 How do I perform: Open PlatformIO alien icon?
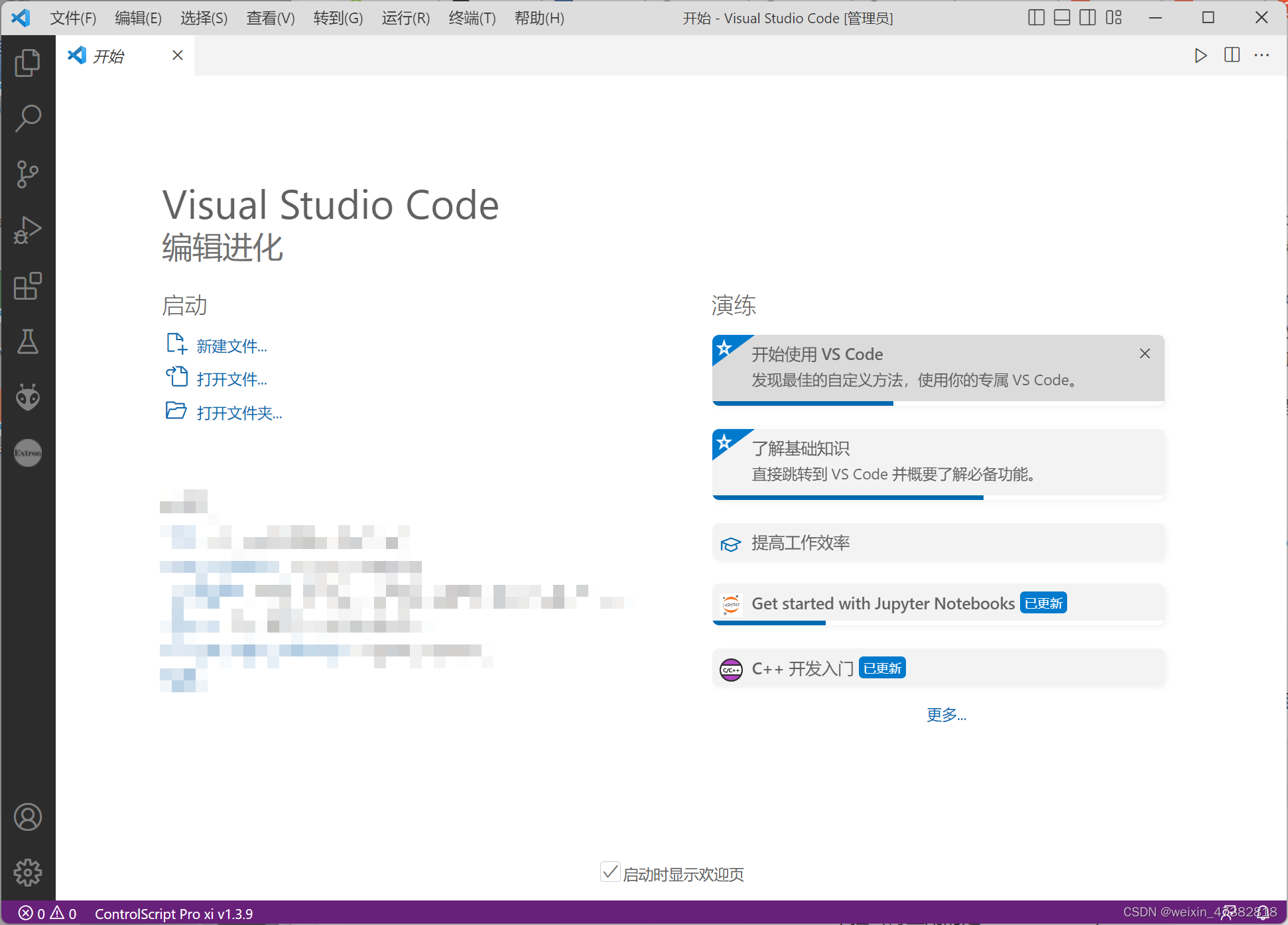pyautogui.click(x=27, y=397)
